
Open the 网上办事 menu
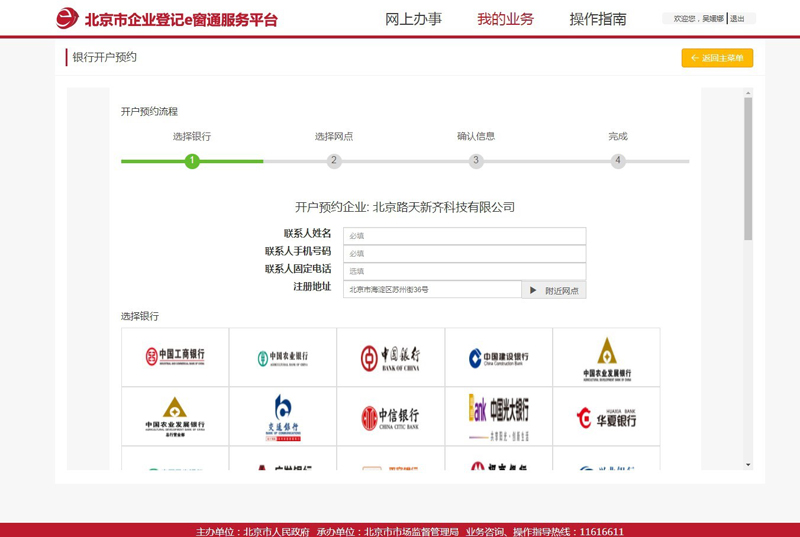point(413,19)
